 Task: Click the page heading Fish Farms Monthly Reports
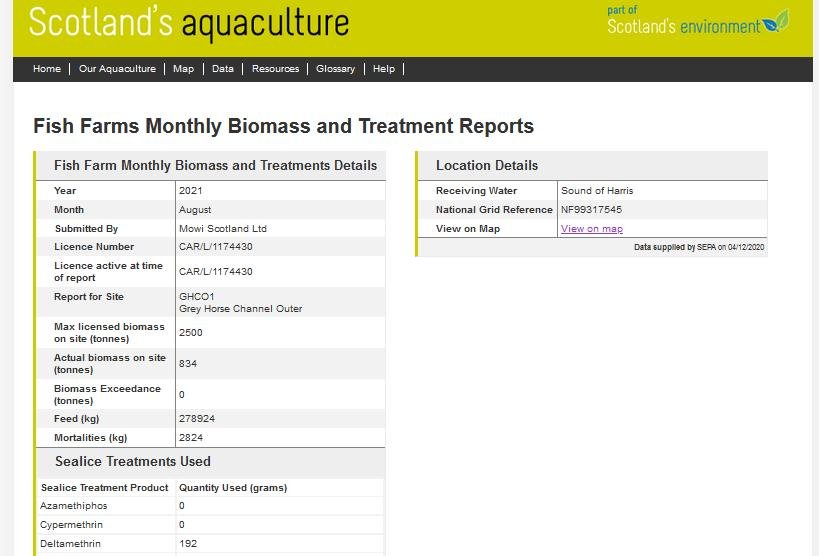click(283, 126)
